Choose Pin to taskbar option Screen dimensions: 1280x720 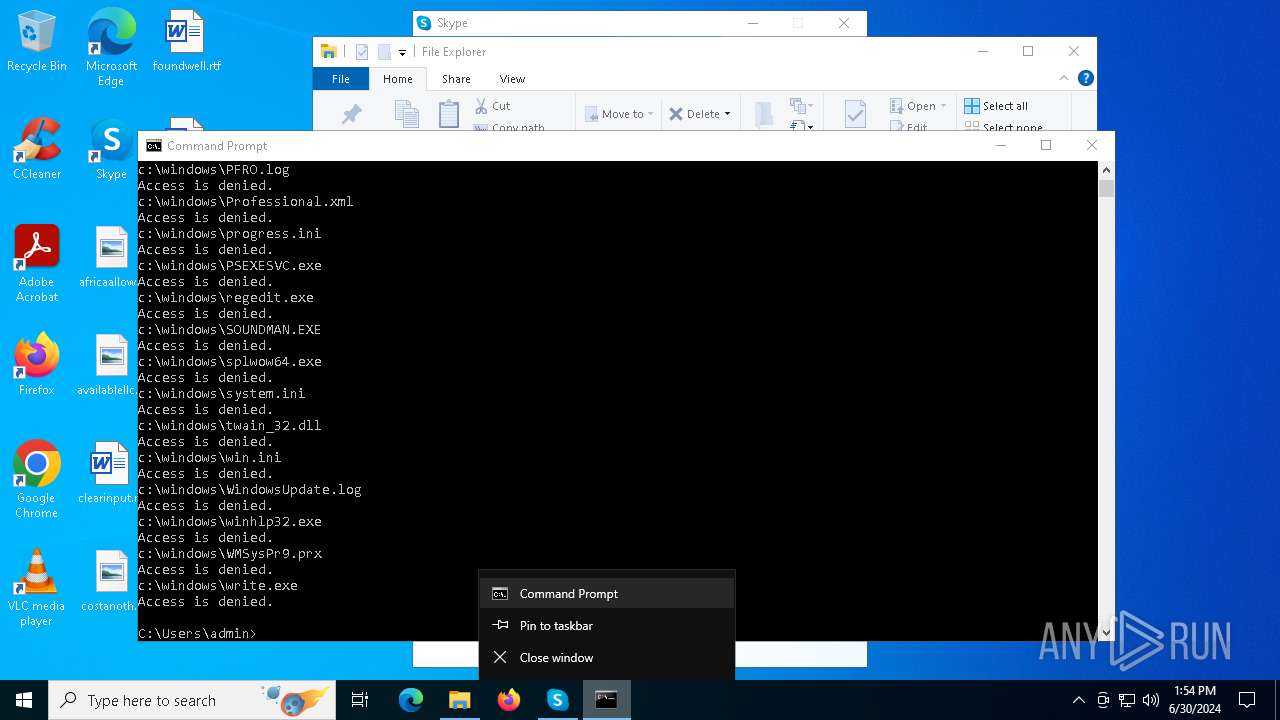pos(607,625)
